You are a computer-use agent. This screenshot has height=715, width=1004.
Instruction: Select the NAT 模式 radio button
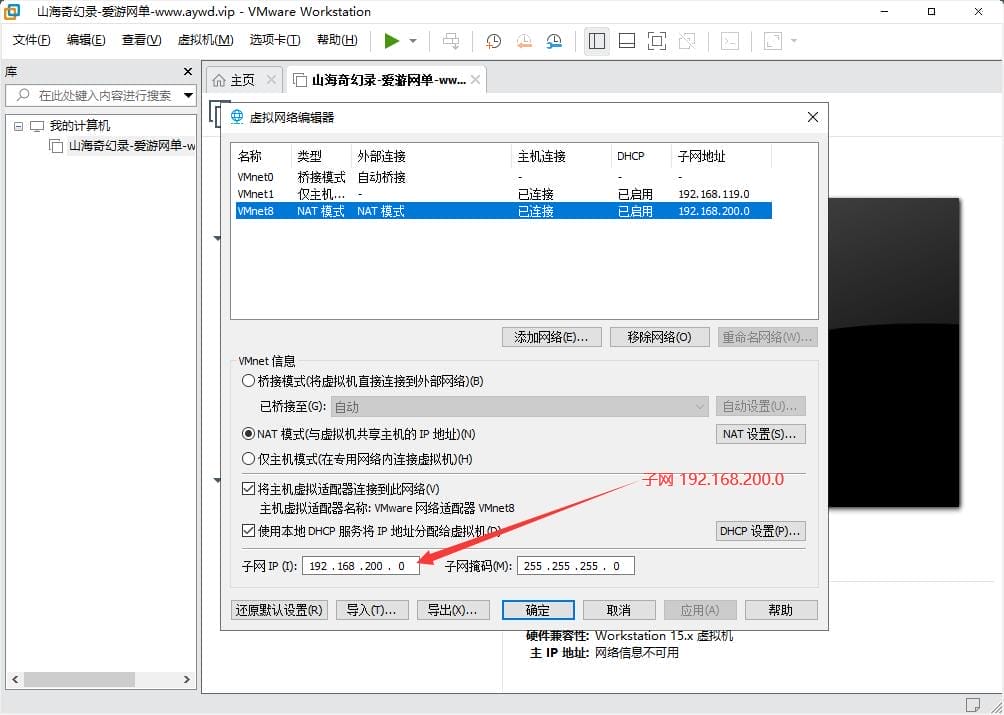click(247, 434)
